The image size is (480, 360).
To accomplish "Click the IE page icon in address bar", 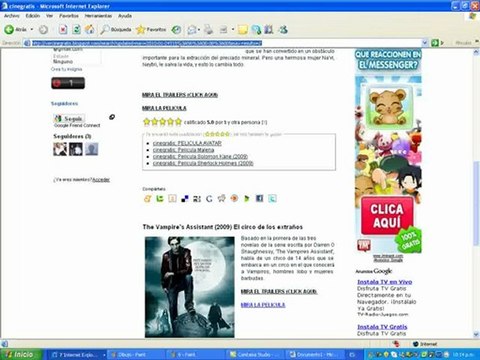I will [x=27, y=43].
